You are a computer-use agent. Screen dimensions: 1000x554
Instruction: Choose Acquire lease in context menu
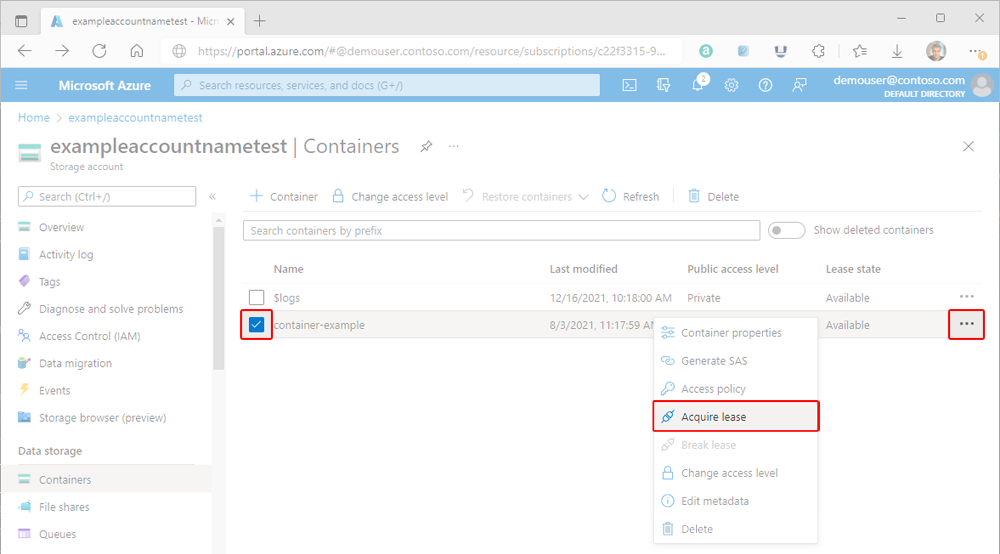pos(735,417)
